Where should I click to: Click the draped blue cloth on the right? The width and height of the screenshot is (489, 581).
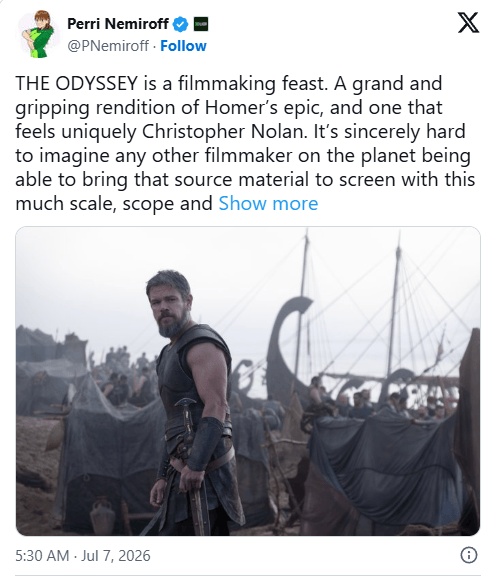385,467
